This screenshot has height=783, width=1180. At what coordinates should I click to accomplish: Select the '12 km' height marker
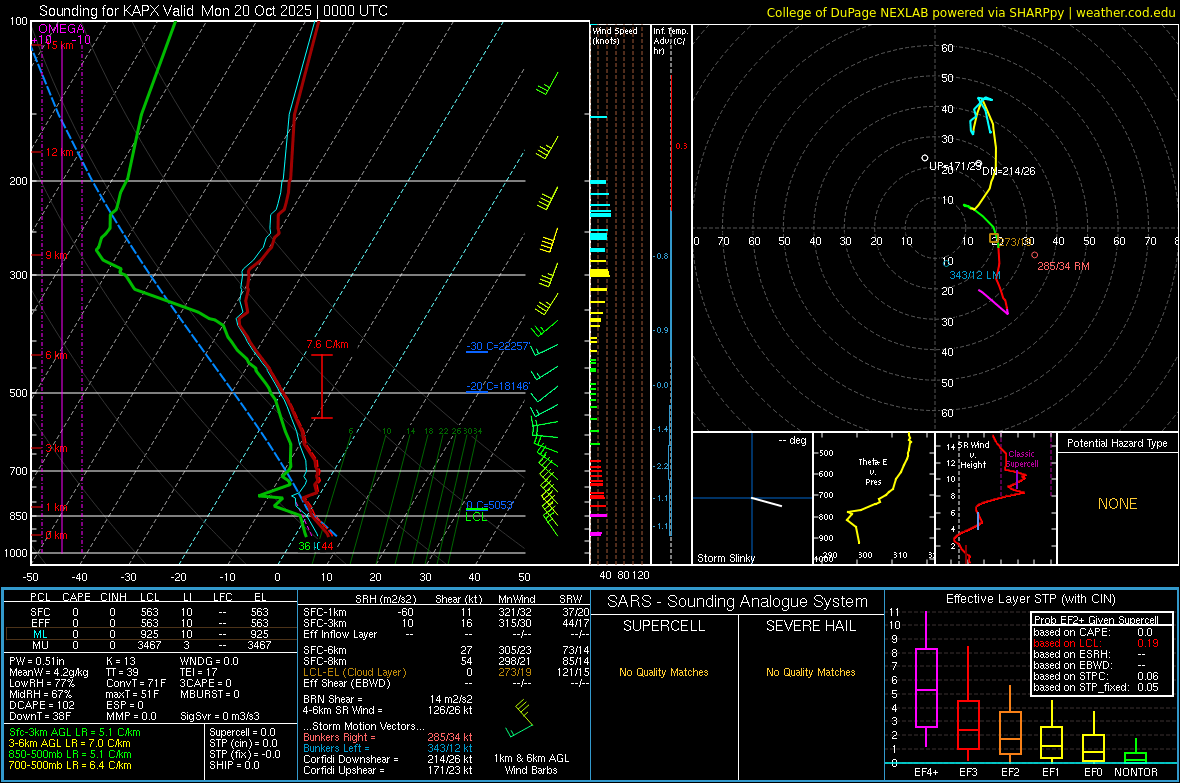point(61,152)
